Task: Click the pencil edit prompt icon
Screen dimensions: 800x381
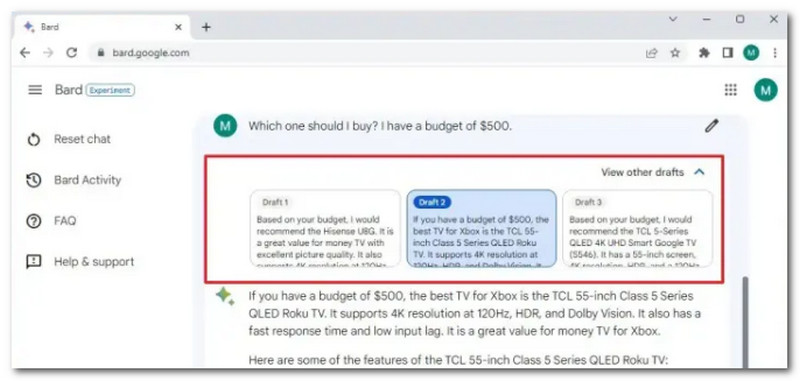Action: tap(711, 126)
